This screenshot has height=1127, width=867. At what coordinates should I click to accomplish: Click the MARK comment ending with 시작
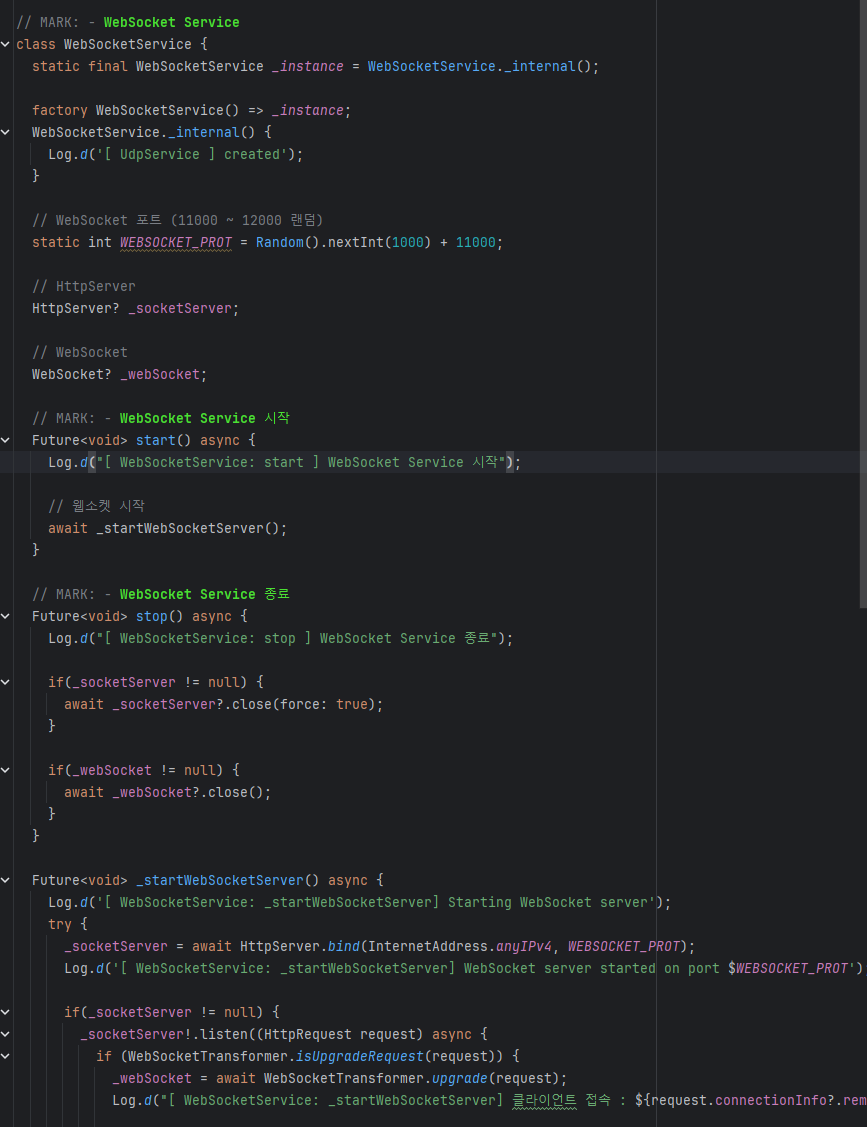coord(161,418)
